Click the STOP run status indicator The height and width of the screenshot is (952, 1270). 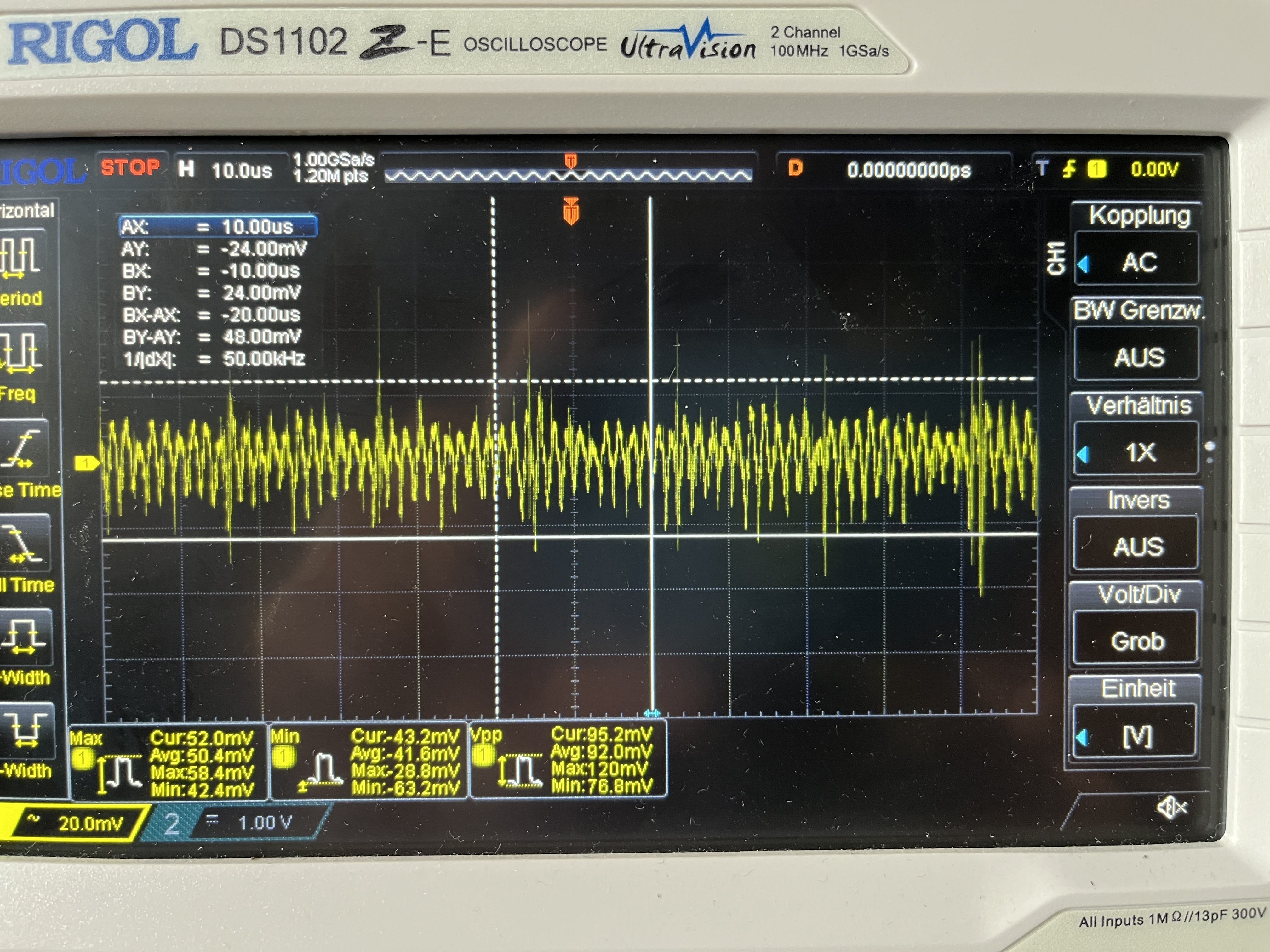(130, 167)
